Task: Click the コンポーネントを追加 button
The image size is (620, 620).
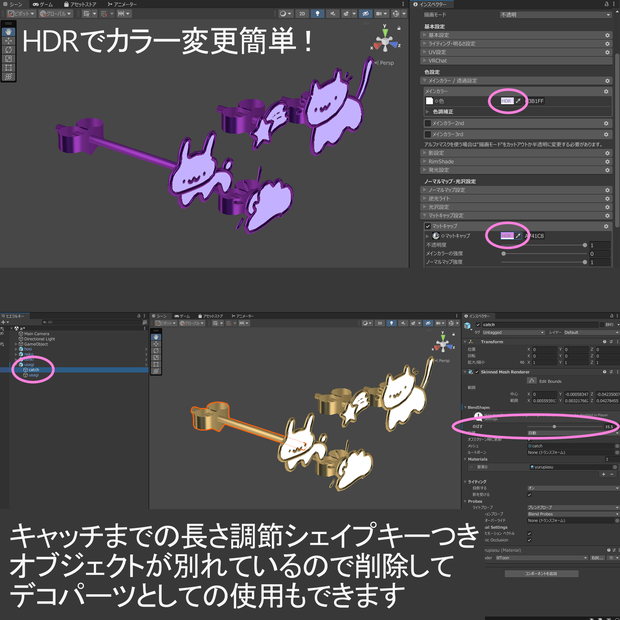Action: 541,573
